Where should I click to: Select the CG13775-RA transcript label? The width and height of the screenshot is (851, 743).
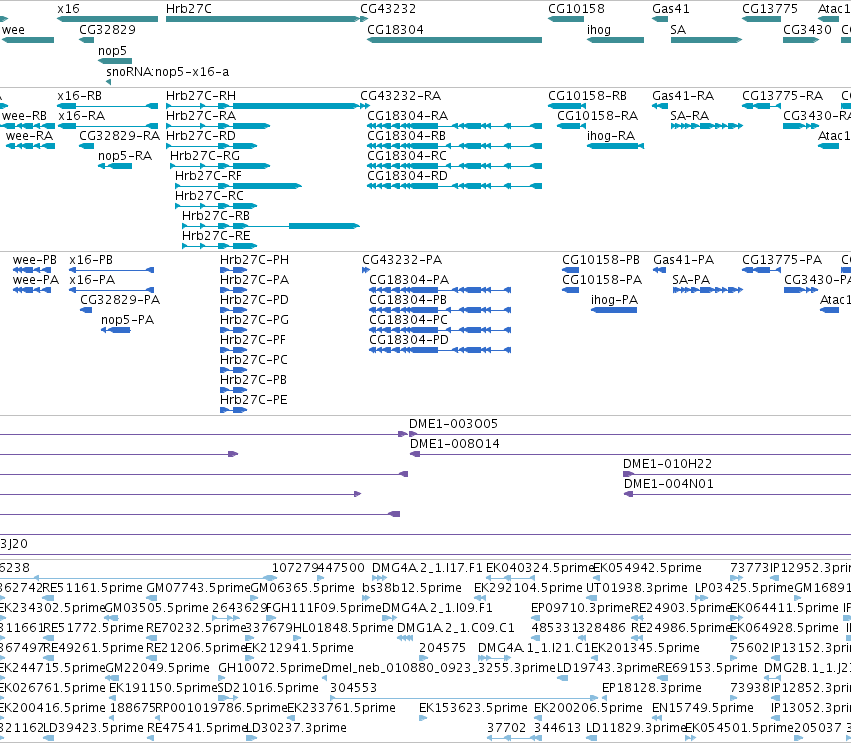[x=783, y=96]
